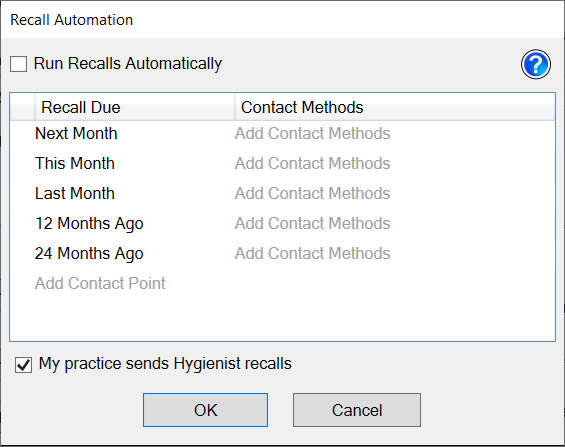Add contact methods for Last Month
Screen dimensions: 565x447
click(x=312, y=193)
